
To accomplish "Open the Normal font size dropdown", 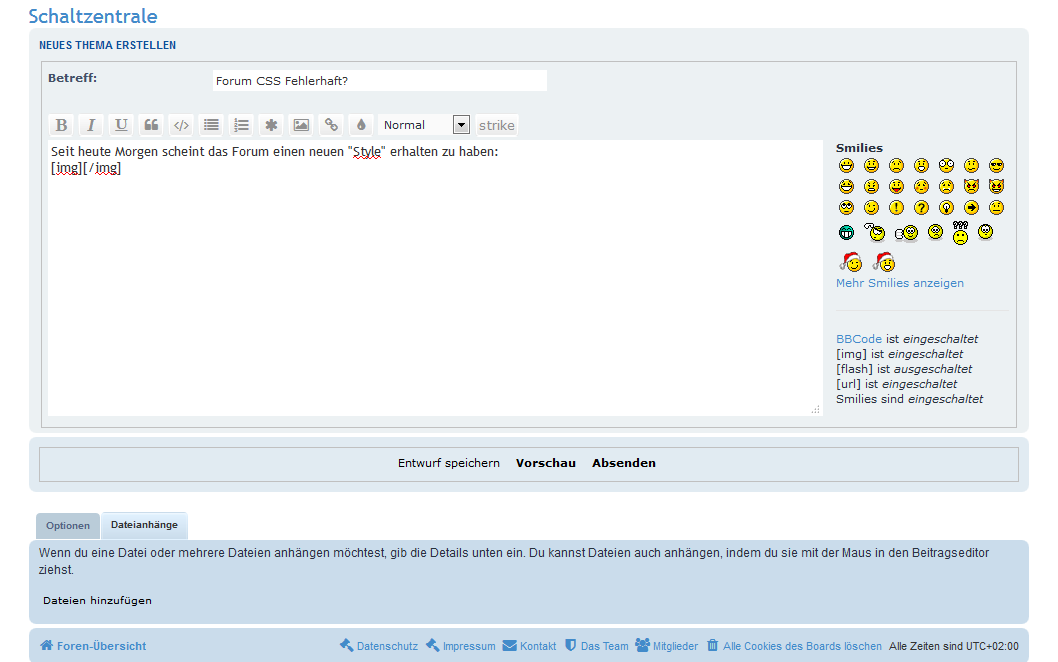I will click(x=424, y=125).
